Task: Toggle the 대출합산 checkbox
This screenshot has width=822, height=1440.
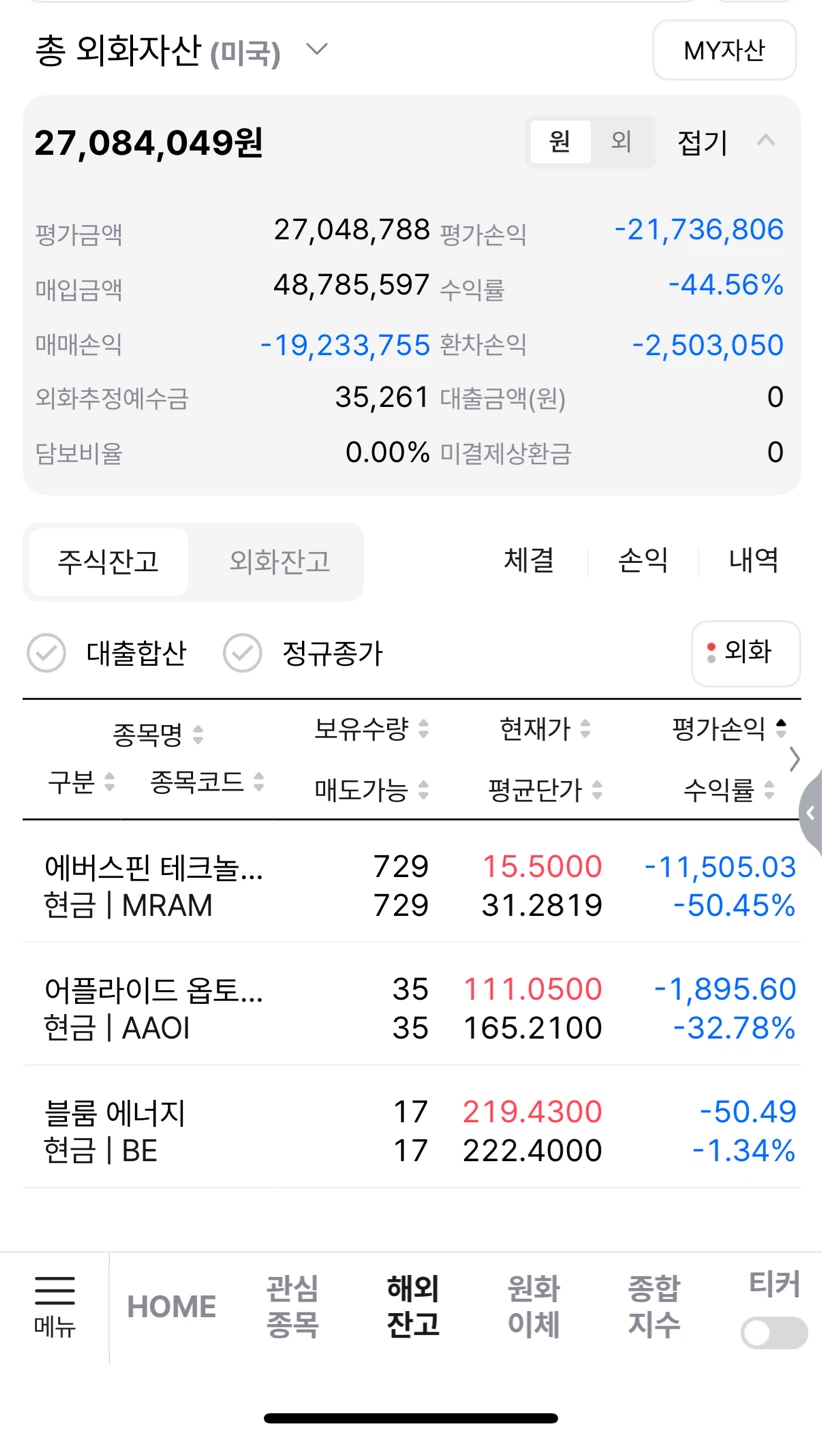Action: point(46,654)
